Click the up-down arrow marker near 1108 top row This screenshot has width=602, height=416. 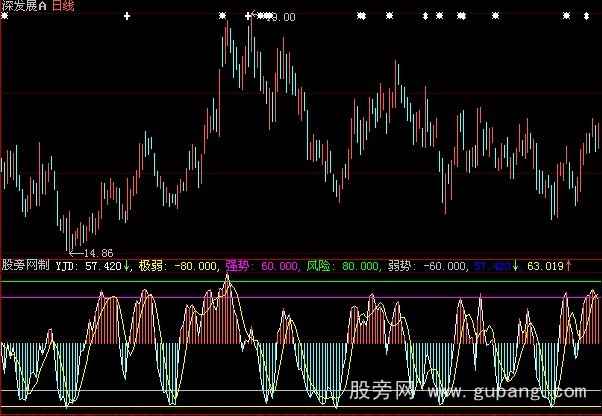425,16
